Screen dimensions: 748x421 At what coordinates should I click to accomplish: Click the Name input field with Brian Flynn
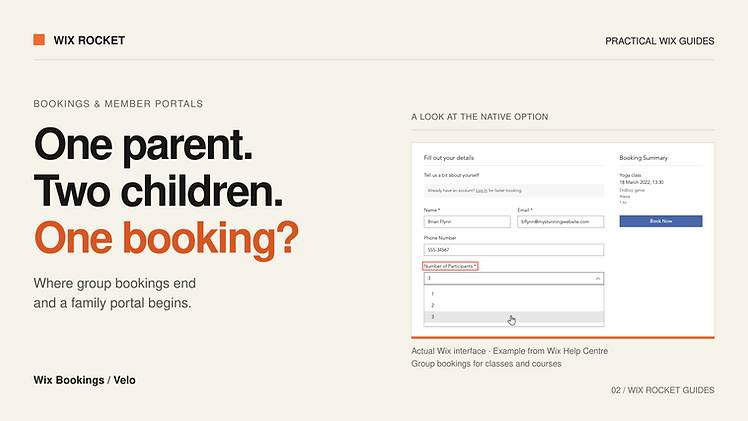[x=467, y=222]
